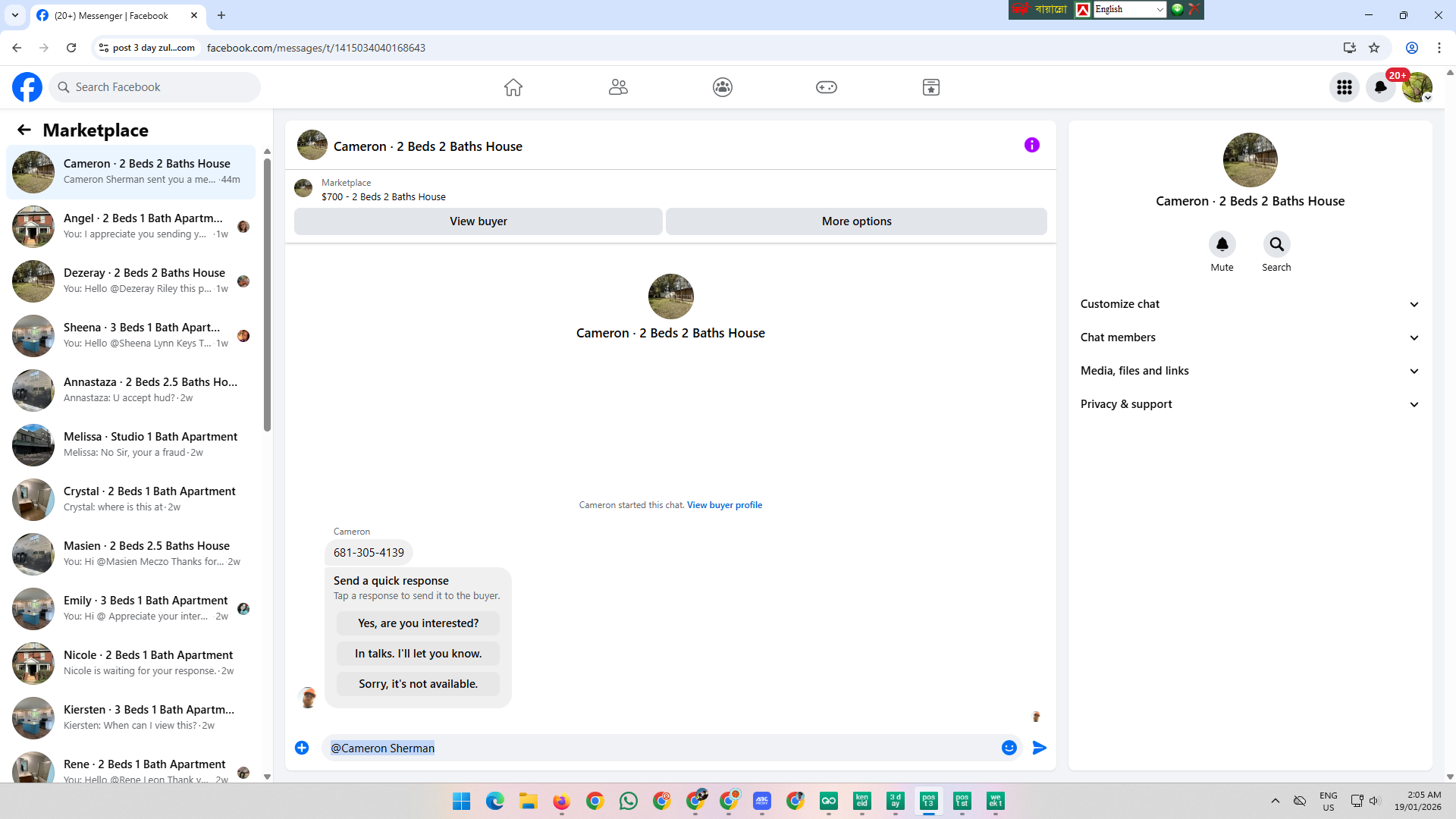This screenshot has width=1456, height=819.
Task: Send quick reply 'Yes, are you interested?'
Action: [x=419, y=623]
